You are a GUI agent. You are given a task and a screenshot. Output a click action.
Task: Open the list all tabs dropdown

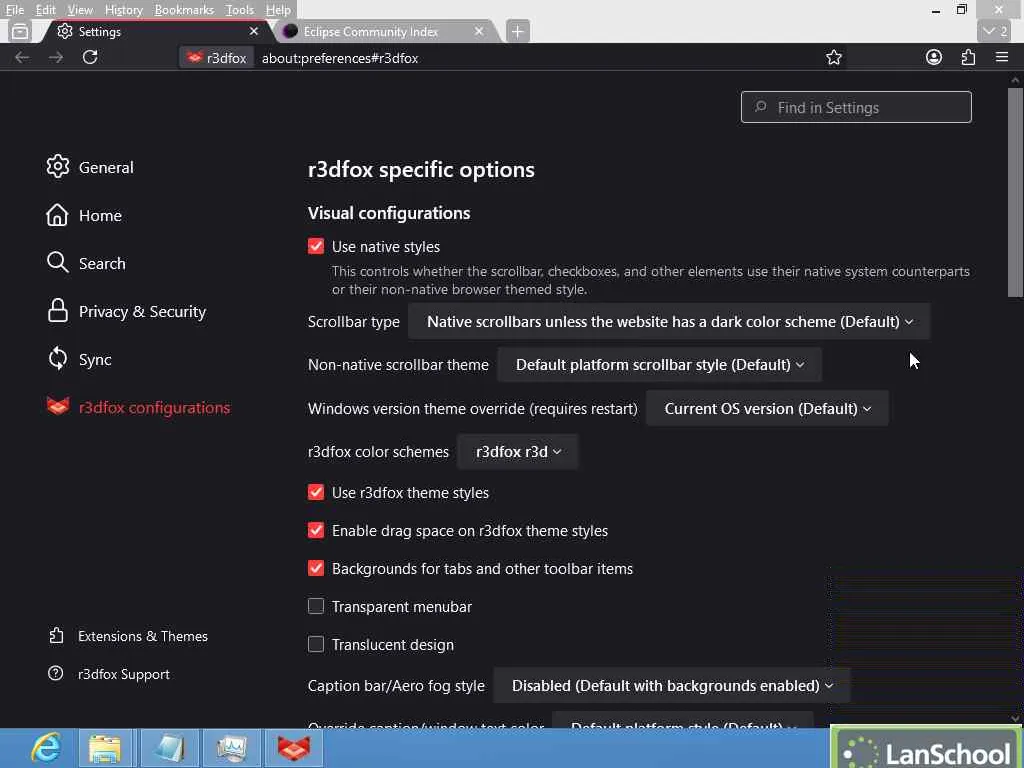click(x=995, y=31)
